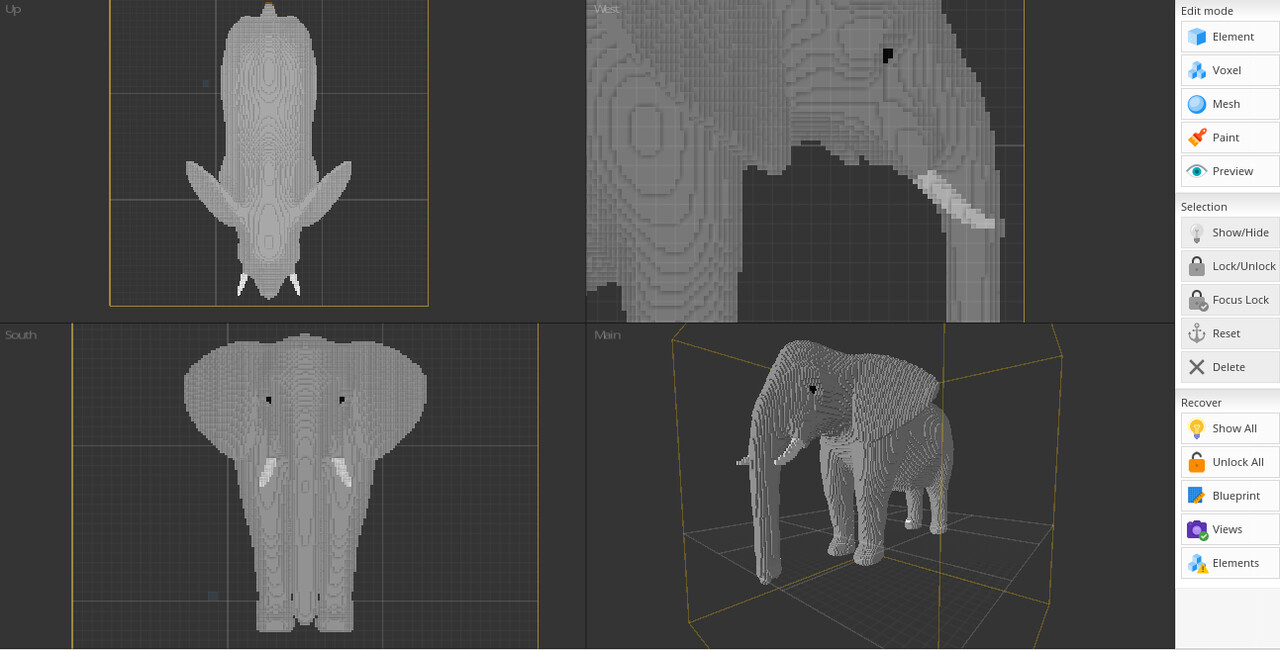Click the elephant's black eye in West view
The width and height of the screenshot is (1280, 650).
coord(887,54)
